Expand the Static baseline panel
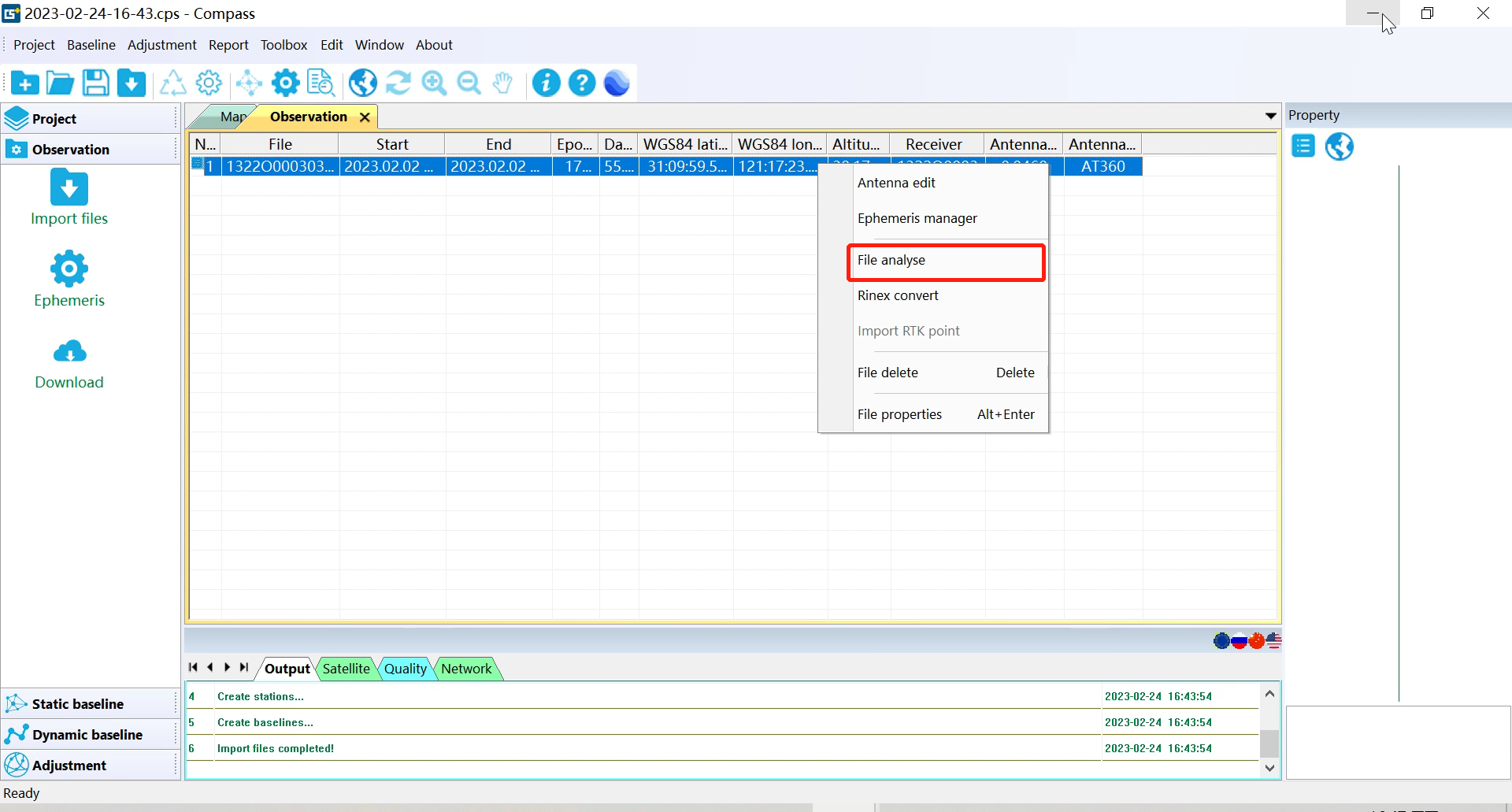Screen dimensions: 1512x812 click(77, 703)
